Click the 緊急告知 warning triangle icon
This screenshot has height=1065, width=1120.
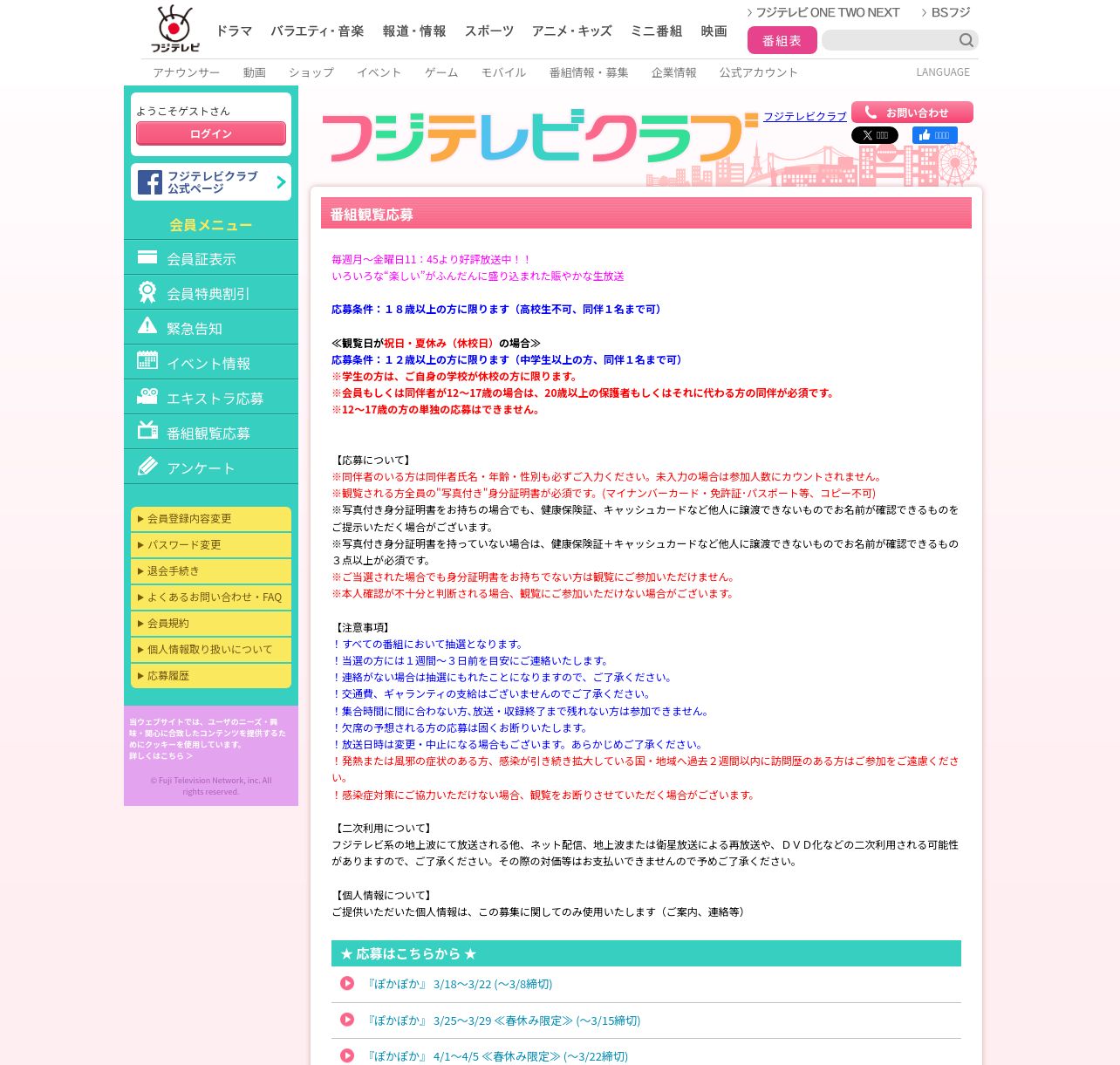[x=147, y=326]
